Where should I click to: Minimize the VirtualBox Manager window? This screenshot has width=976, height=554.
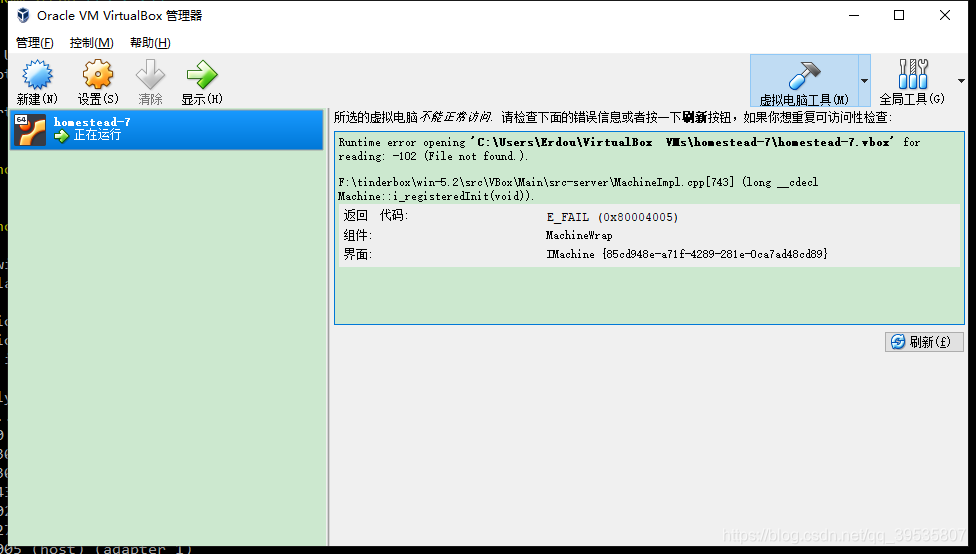854,16
